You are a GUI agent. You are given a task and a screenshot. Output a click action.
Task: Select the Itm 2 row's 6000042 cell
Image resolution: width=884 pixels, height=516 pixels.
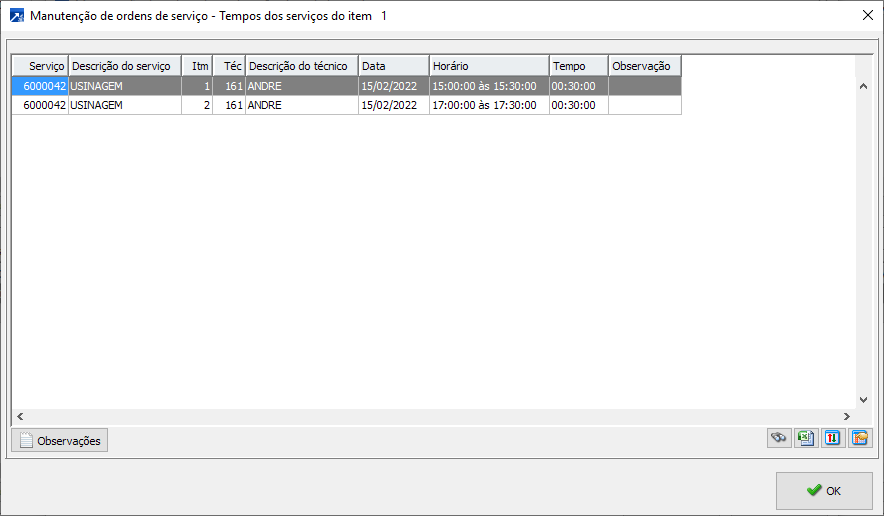41,105
